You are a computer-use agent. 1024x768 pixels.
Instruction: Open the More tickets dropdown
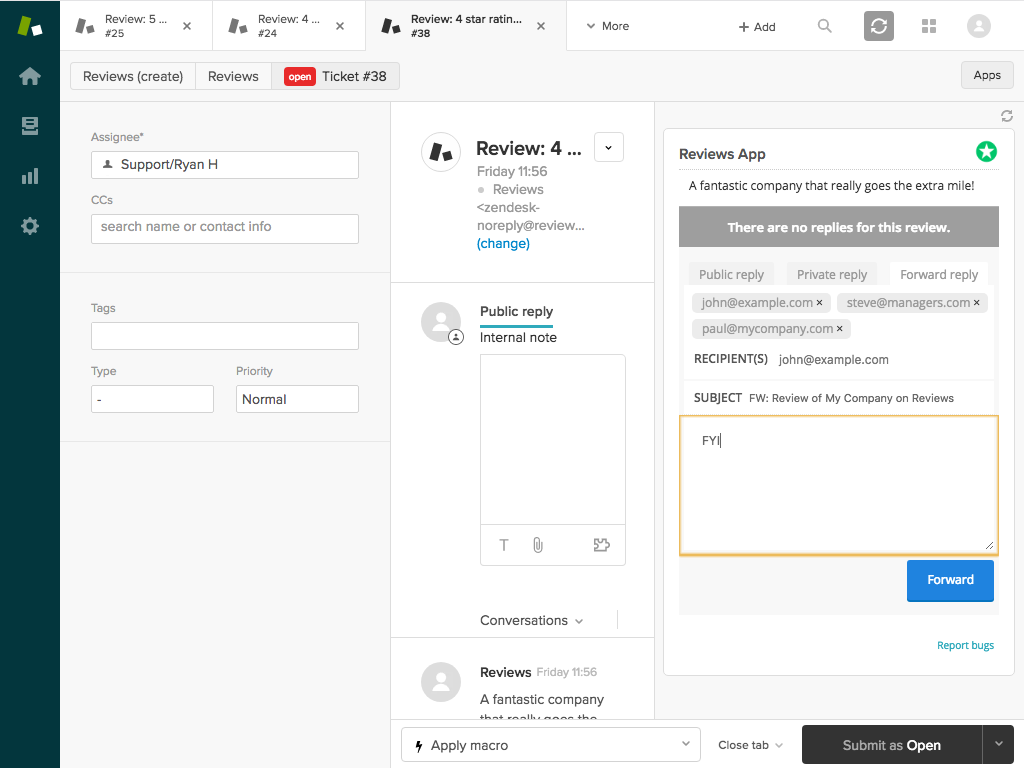(x=606, y=26)
